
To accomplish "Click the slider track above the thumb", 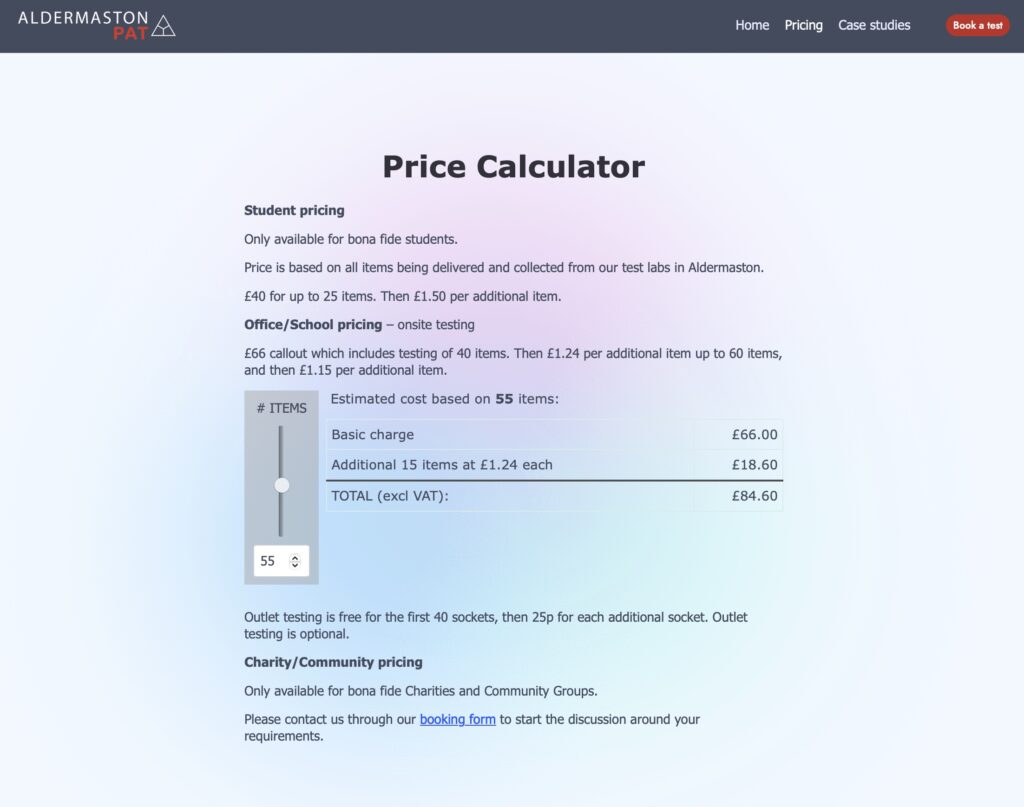I will 281,450.
